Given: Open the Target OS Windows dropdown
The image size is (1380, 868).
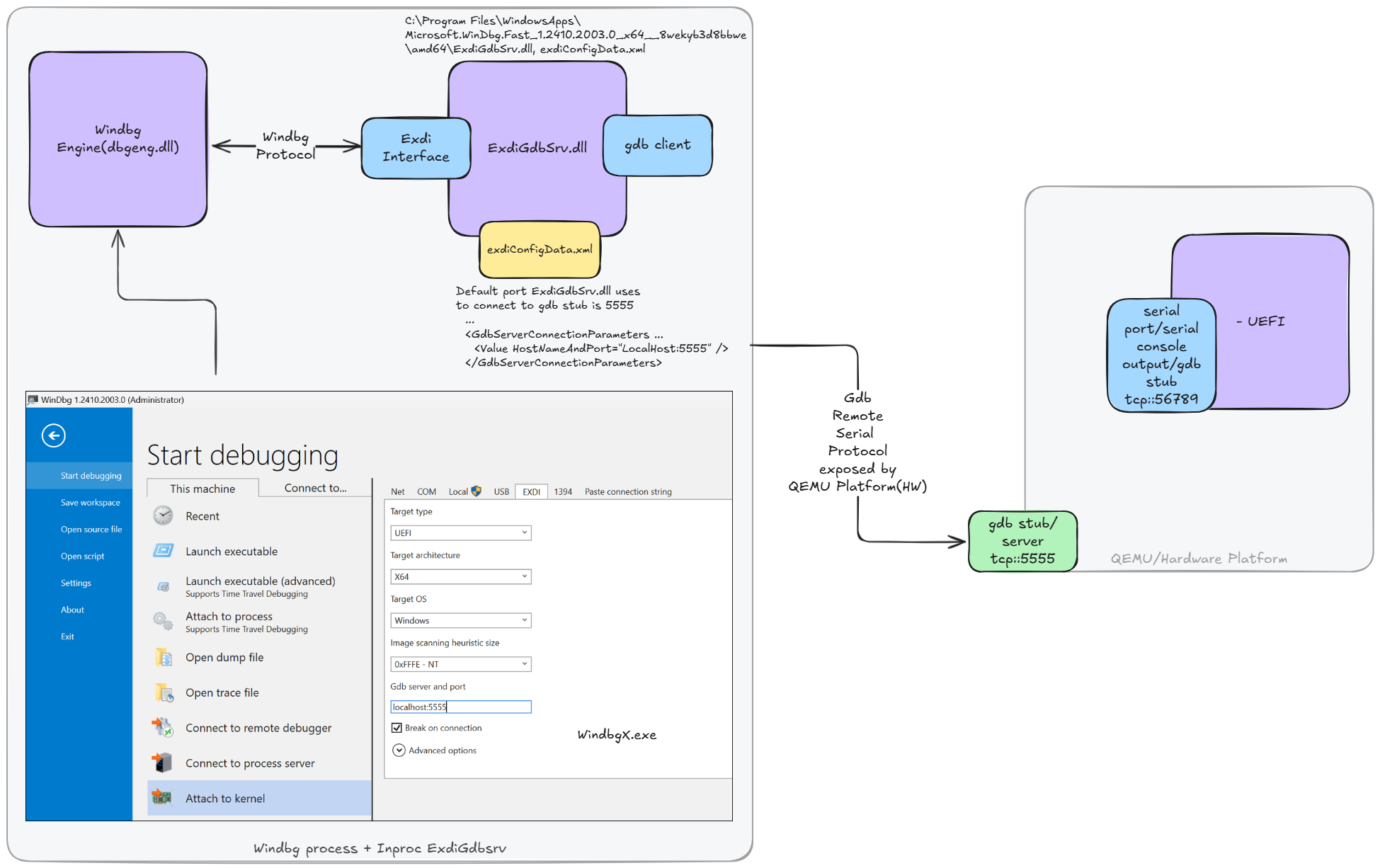Looking at the screenshot, I should click(461, 620).
